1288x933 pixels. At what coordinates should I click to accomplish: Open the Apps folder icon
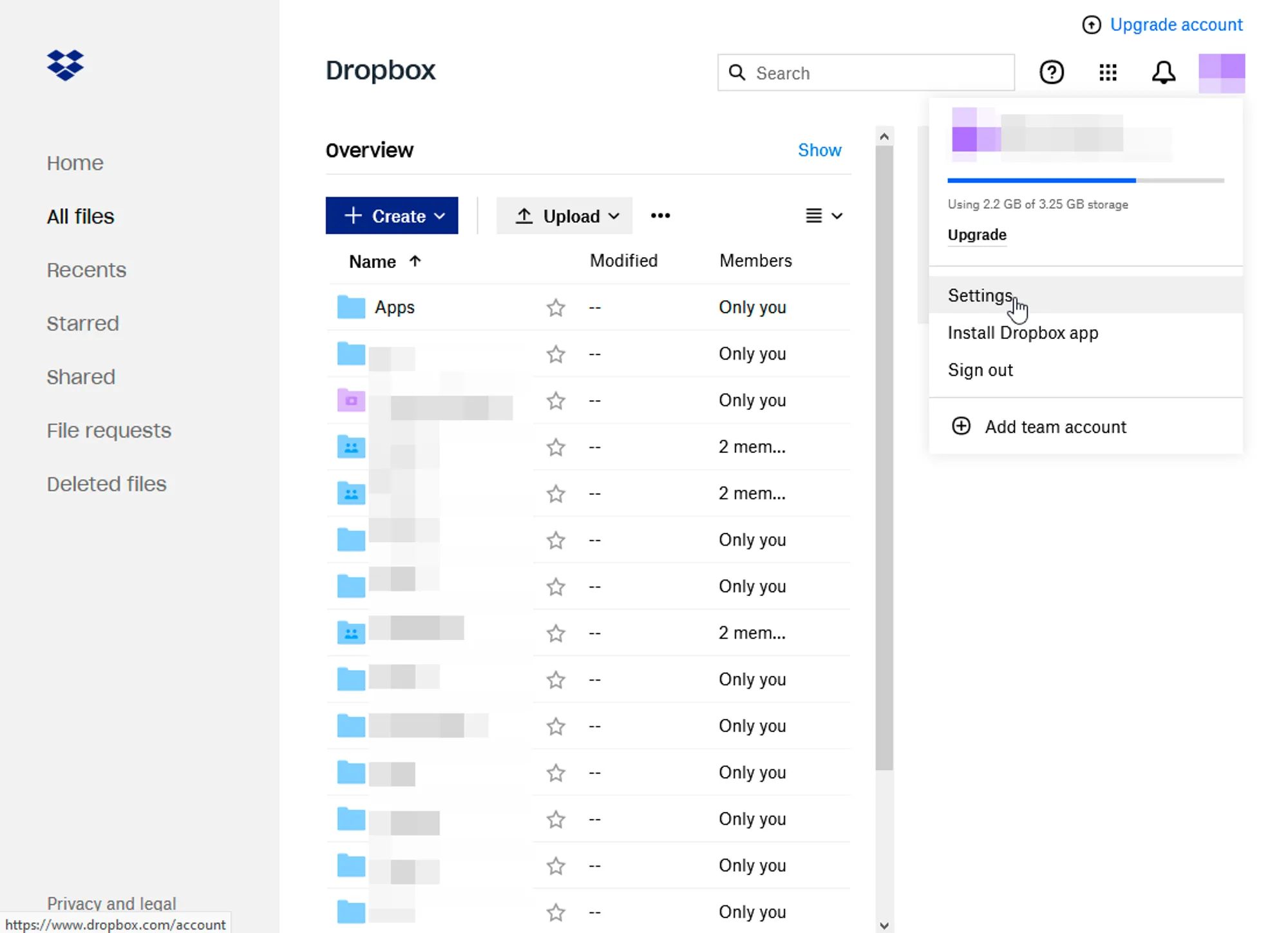point(351,307)
